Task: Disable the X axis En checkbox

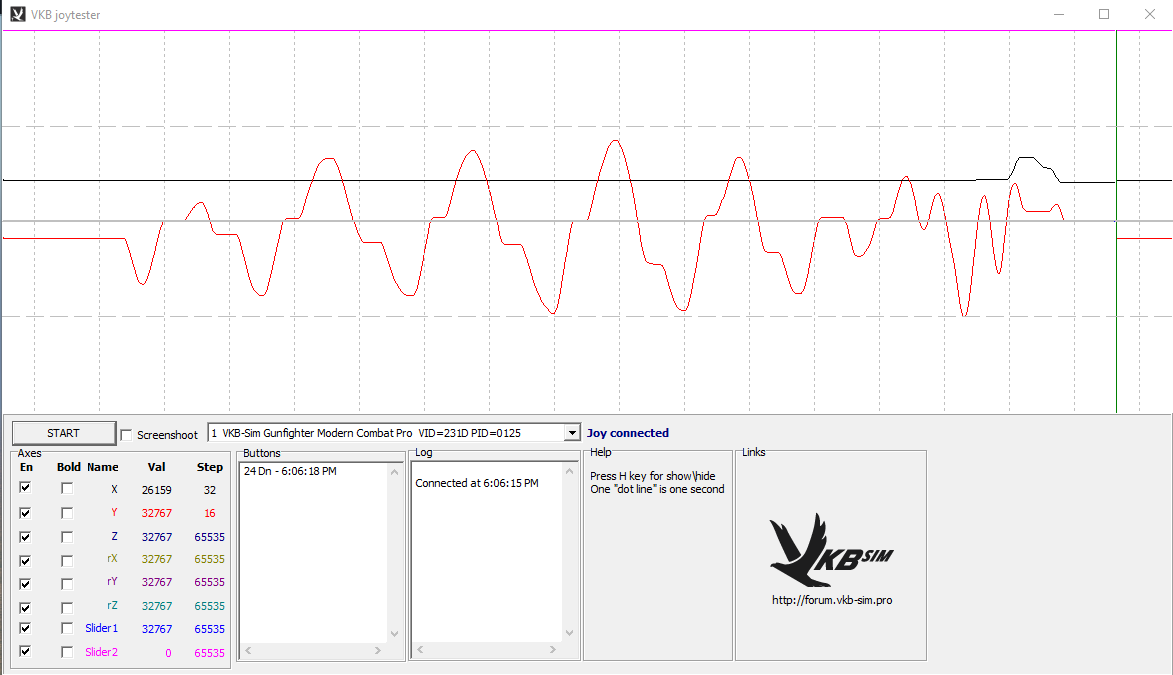Action: click(x=25, y=488)
